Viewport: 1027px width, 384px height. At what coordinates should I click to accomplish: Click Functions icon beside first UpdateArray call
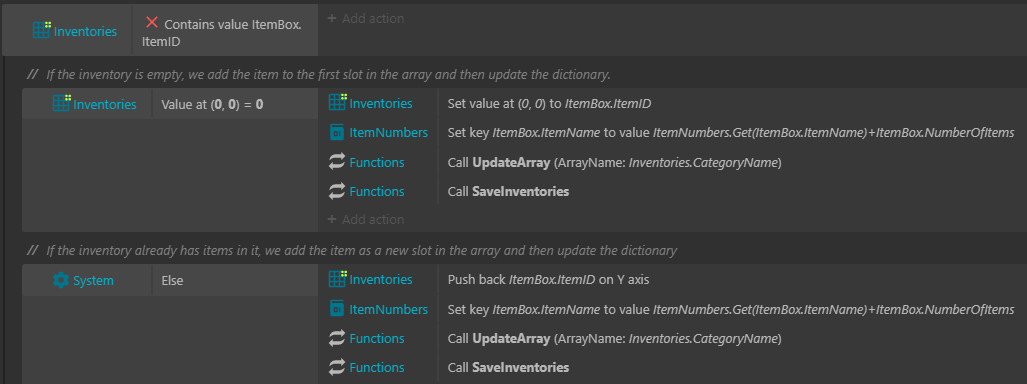(x=337, y=162)
